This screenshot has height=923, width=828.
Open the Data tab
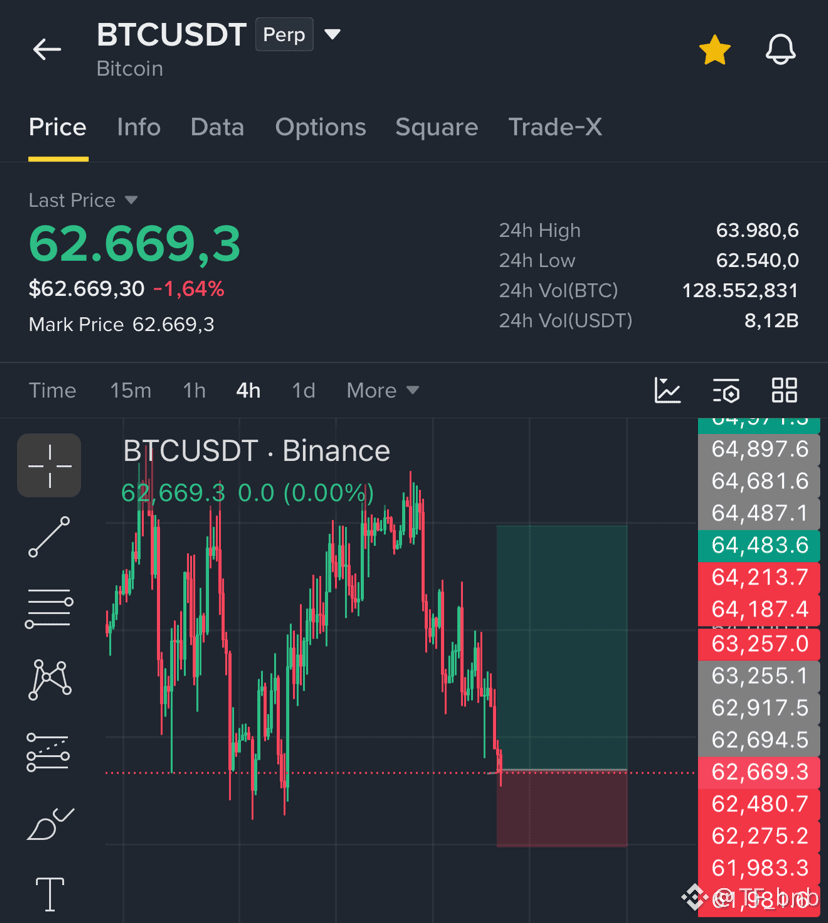[217, 127]
